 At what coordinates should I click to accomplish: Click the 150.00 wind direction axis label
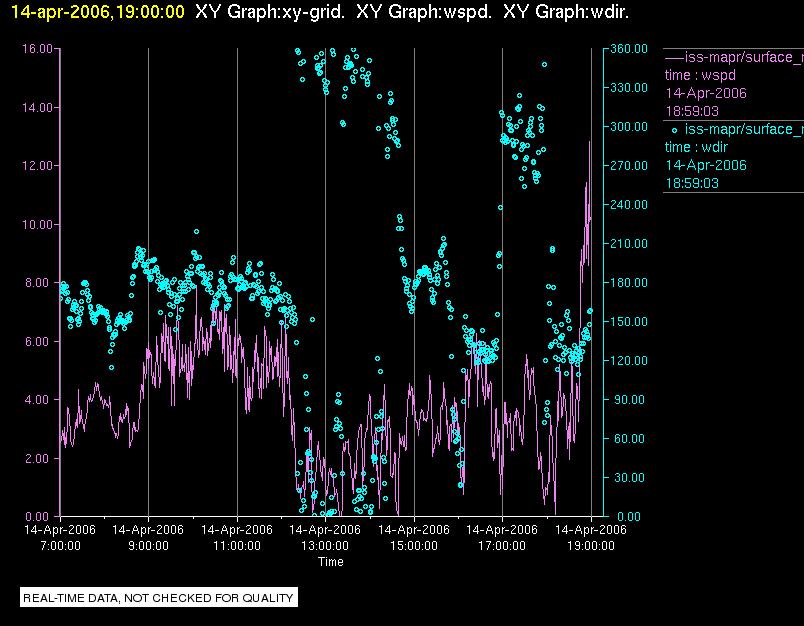[629, 321]
